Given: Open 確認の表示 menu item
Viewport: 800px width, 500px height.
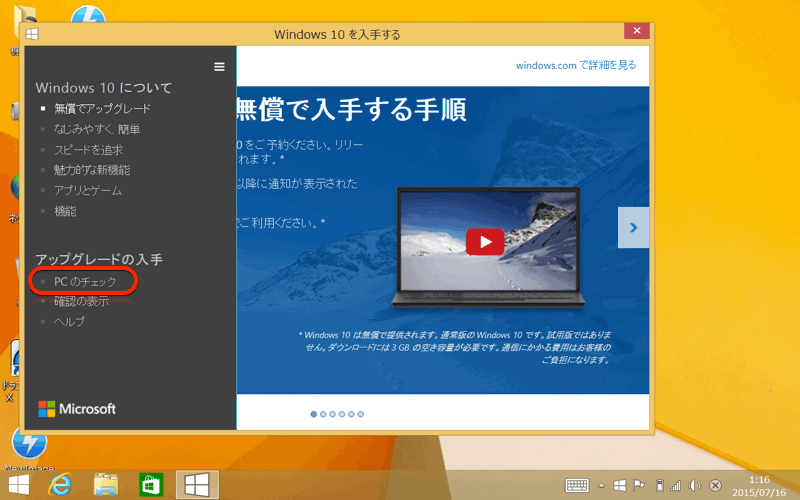Looking at the screenshot, I should click(x=82, y=301).
